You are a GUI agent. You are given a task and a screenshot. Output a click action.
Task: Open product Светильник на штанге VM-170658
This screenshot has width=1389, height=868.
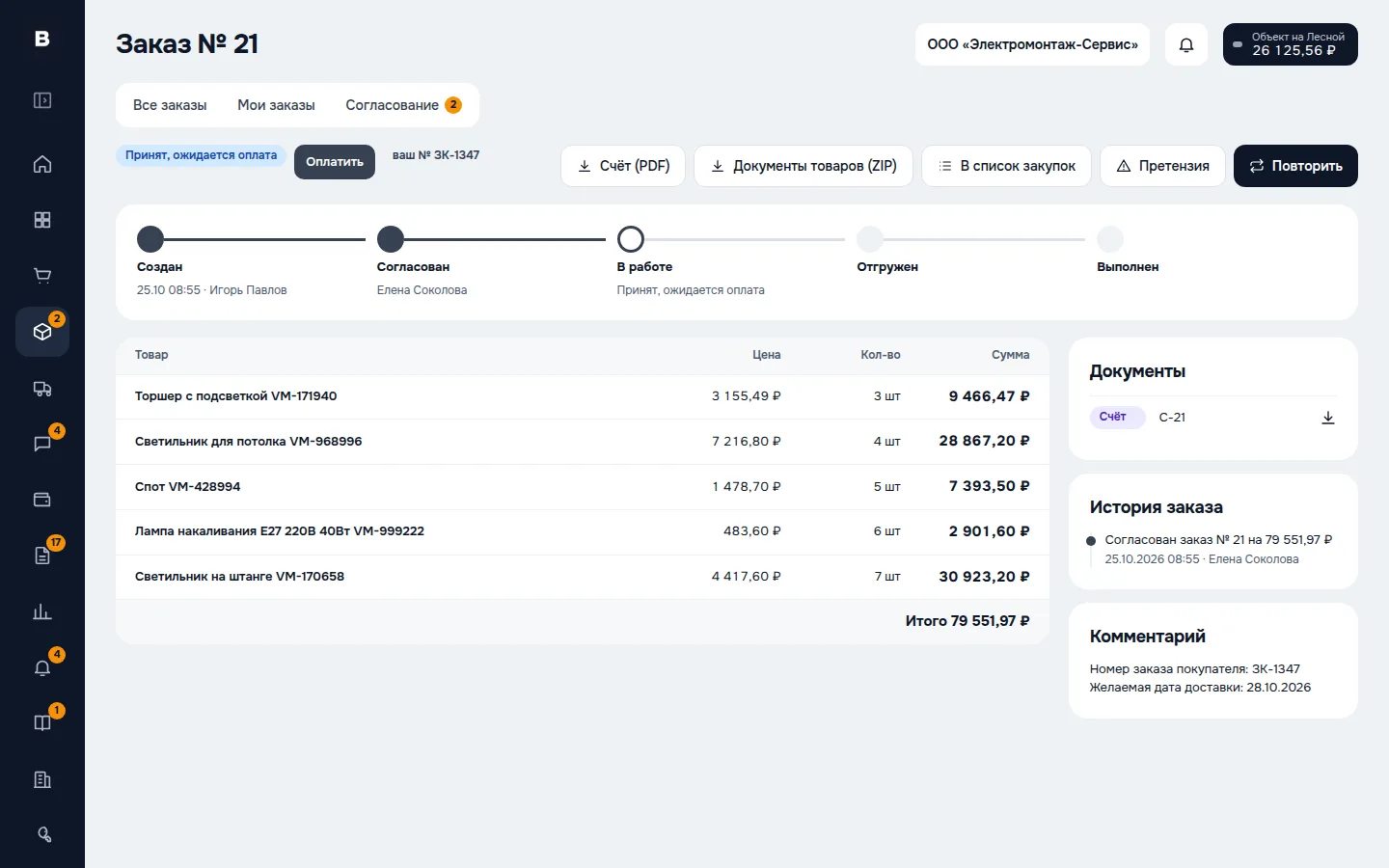pos(240,577)
